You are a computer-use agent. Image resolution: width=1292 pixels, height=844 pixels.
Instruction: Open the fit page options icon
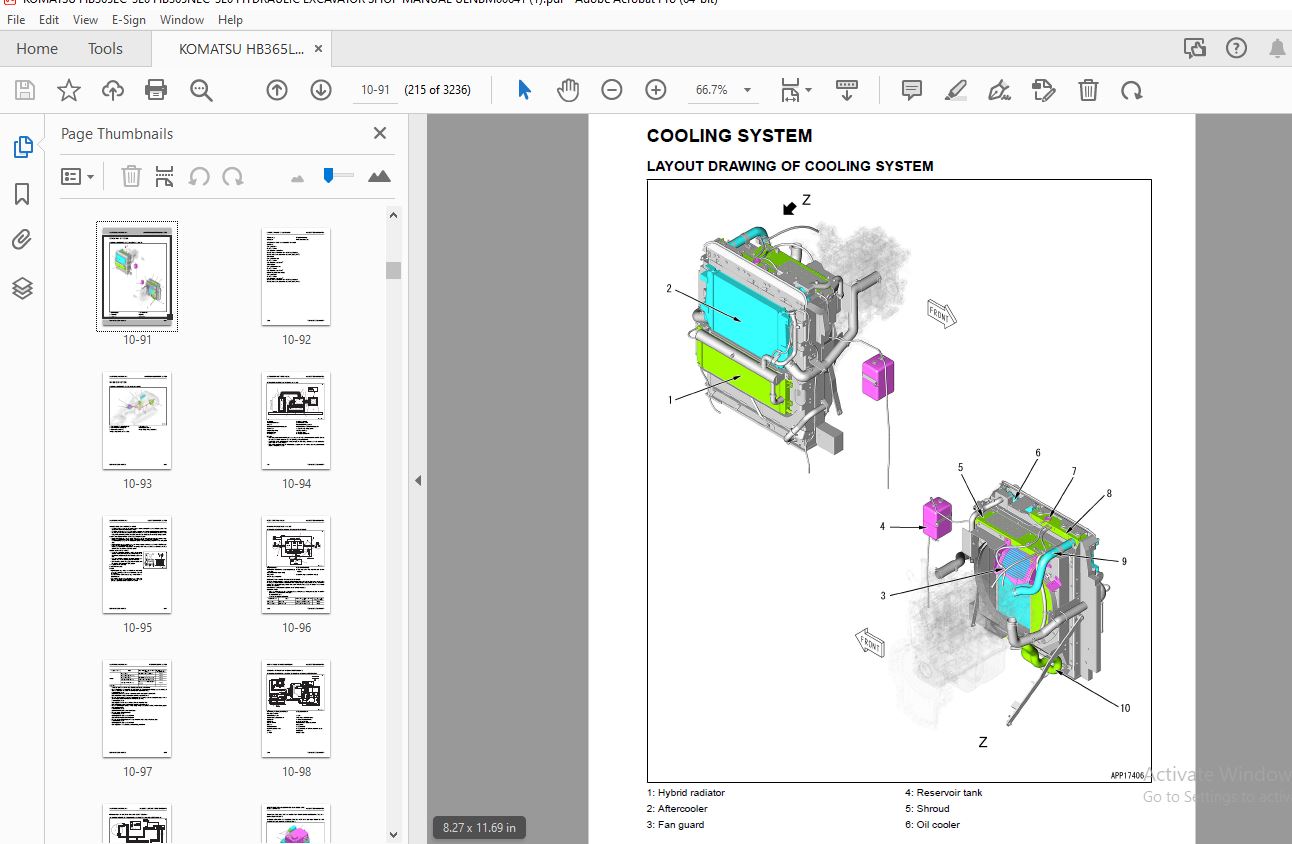(796, 90)
